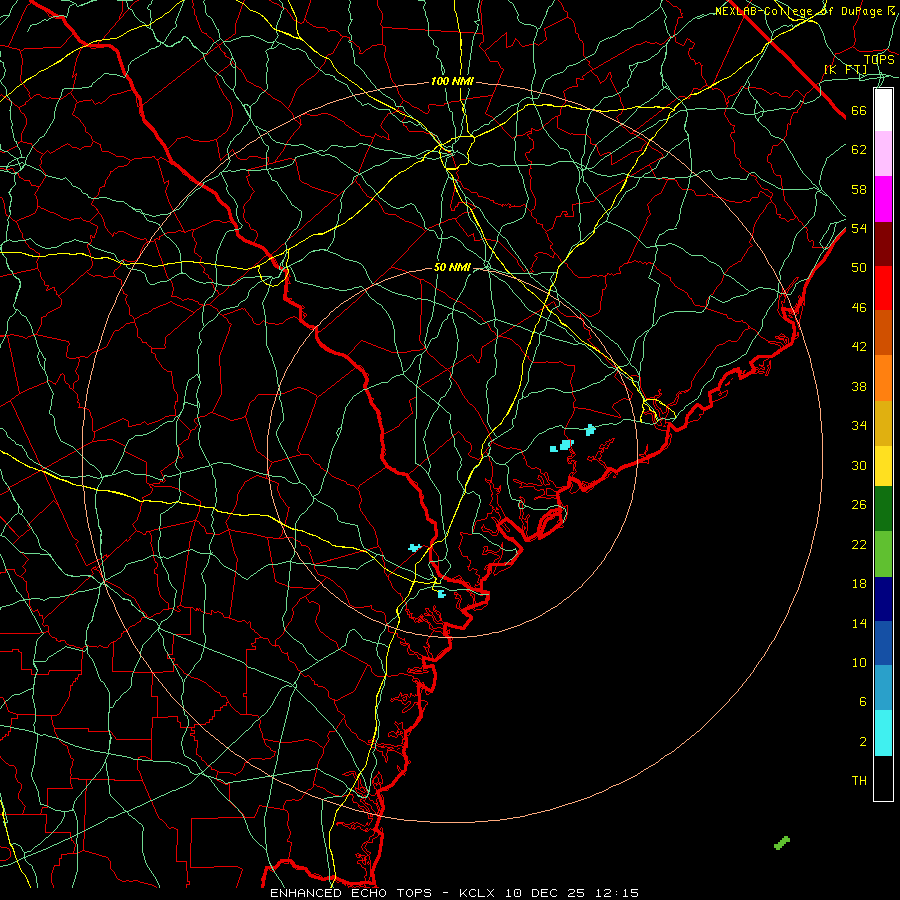900x900 pixels.
Task: Click the dark maroon legend swatch
Action: (883, 244)
